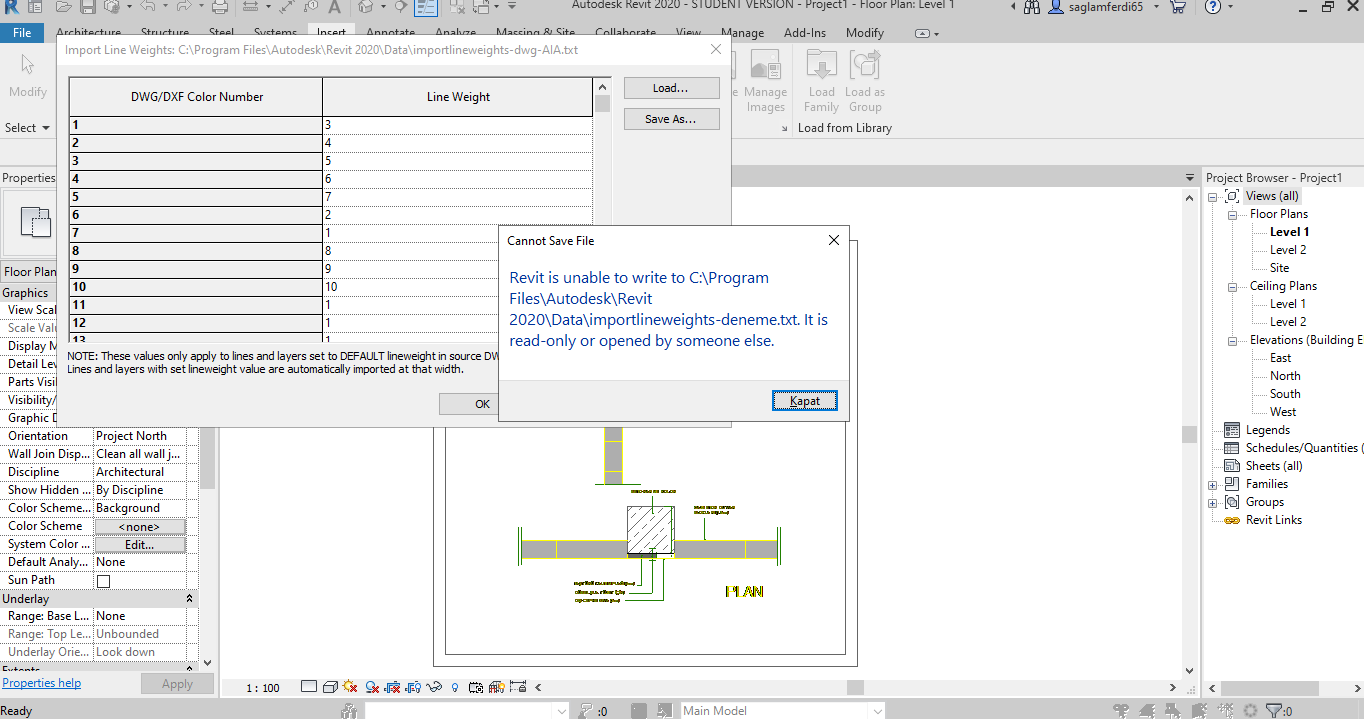Toggle Thin Lines mode in the toolbar
Viewport: 1364px width, 719px height.
coord(426,10)
